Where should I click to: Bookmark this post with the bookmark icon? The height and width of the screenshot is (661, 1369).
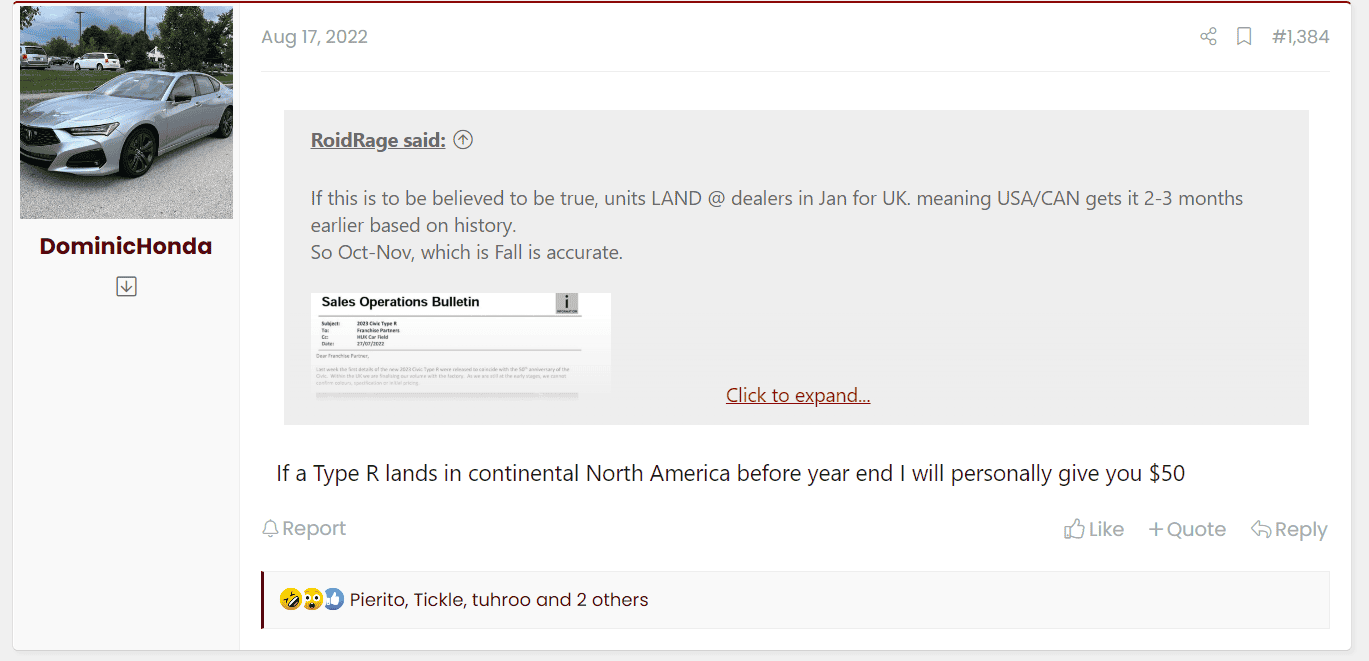click(x=1244, y=37)
